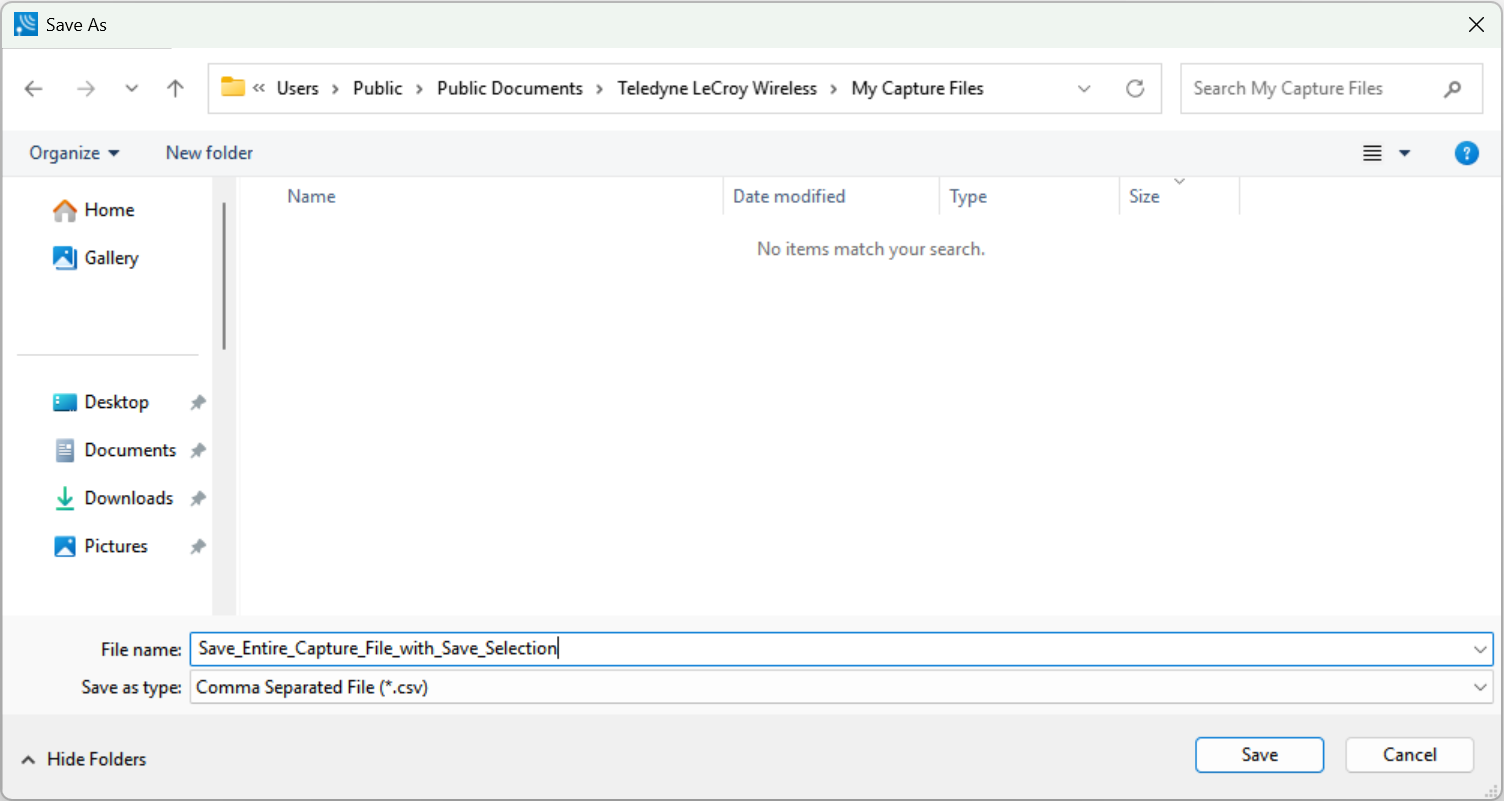This screenshot has width=1504, height=801.
Task: Create a New folder
Action: point(209,153)
